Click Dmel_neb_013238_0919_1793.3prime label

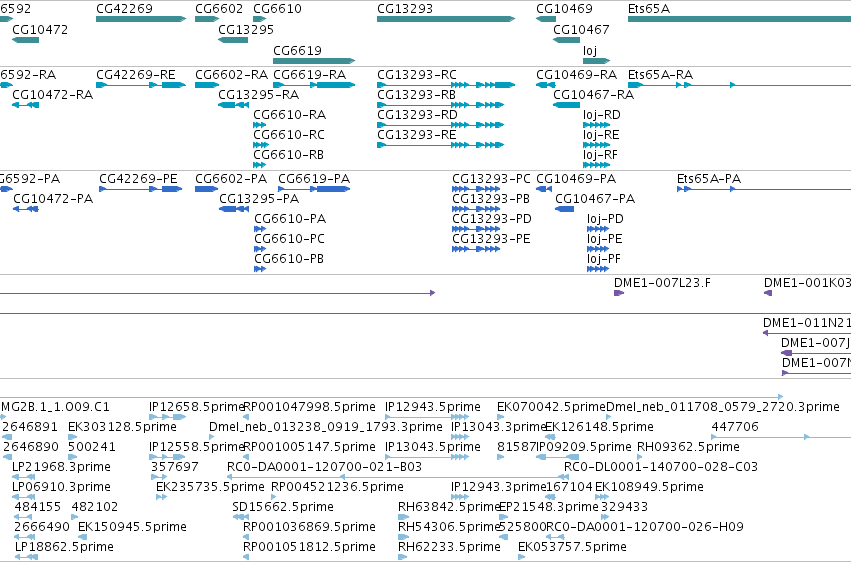pyautogui.click(x=326, y=426)
